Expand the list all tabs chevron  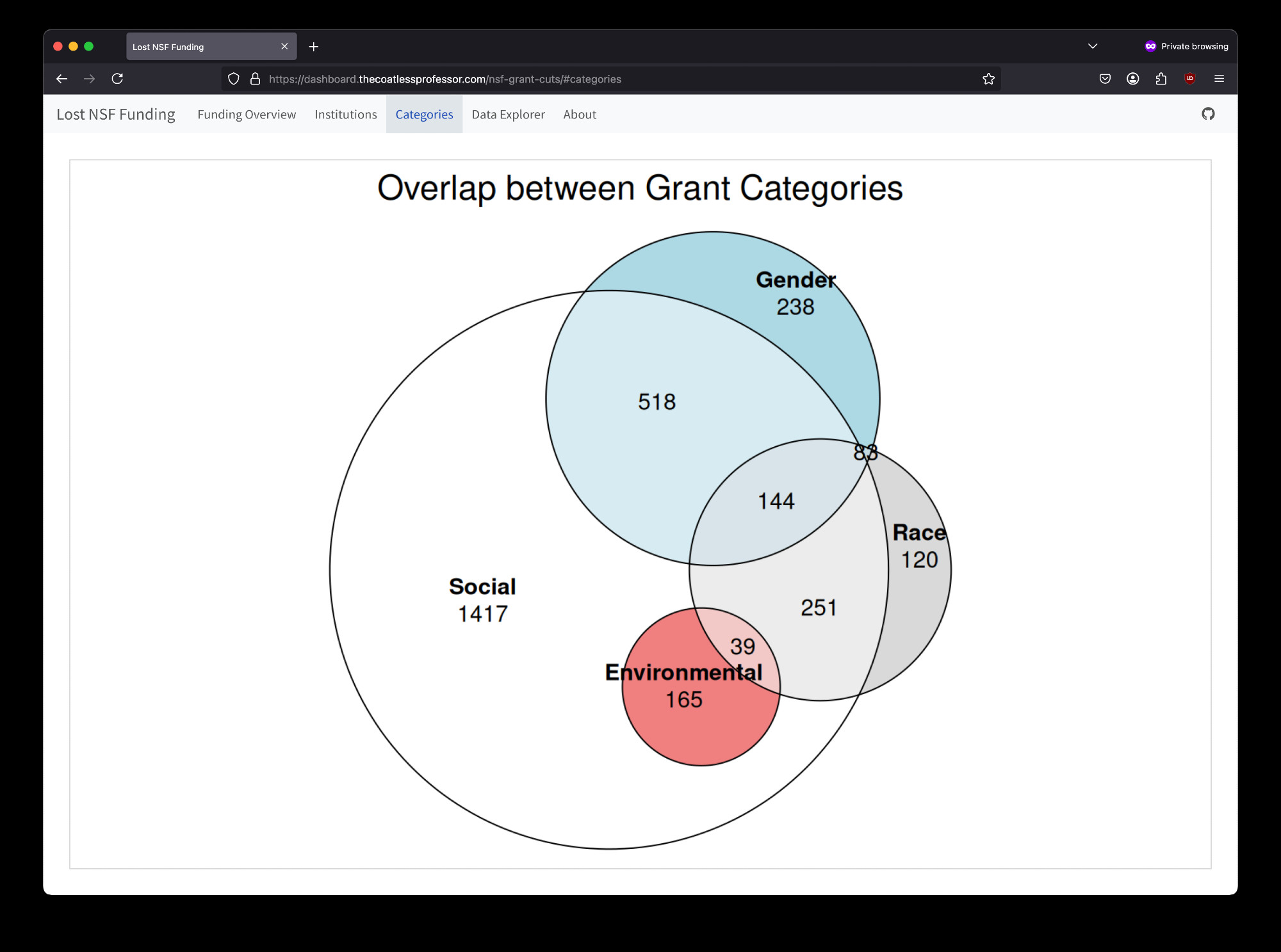(x=1093, y=46)
